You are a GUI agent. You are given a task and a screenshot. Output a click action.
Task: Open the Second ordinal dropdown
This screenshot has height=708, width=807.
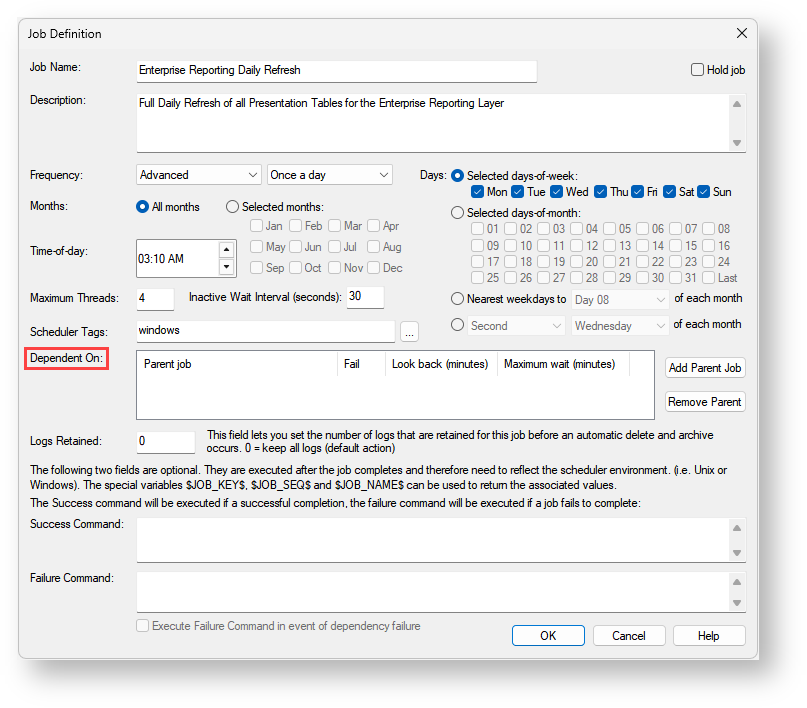515,326
